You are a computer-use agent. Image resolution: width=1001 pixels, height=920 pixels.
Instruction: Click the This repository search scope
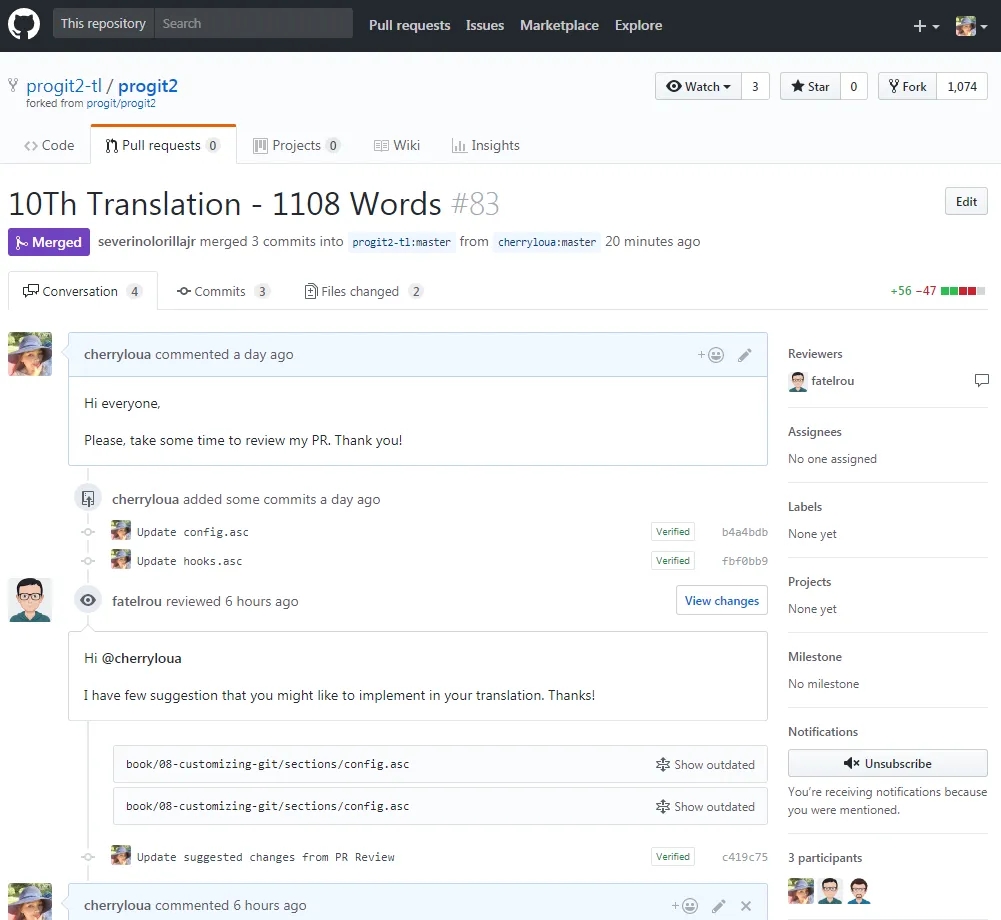point(103,24)
